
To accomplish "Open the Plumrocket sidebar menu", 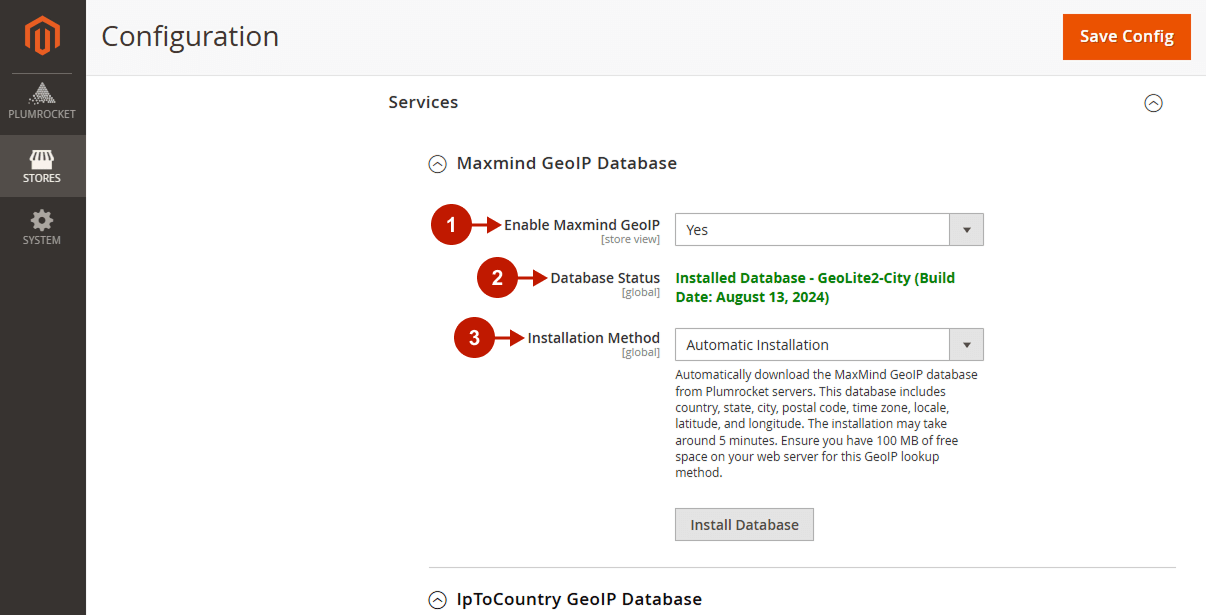I will point(42,103).
